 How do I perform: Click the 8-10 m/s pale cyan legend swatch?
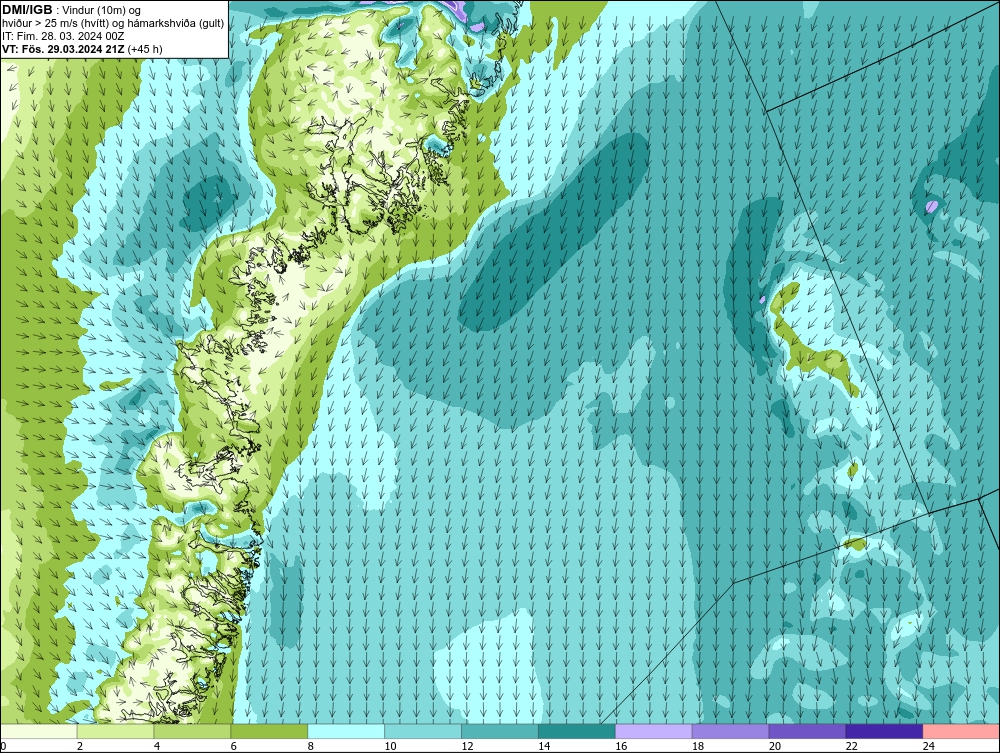pos(346,731)
